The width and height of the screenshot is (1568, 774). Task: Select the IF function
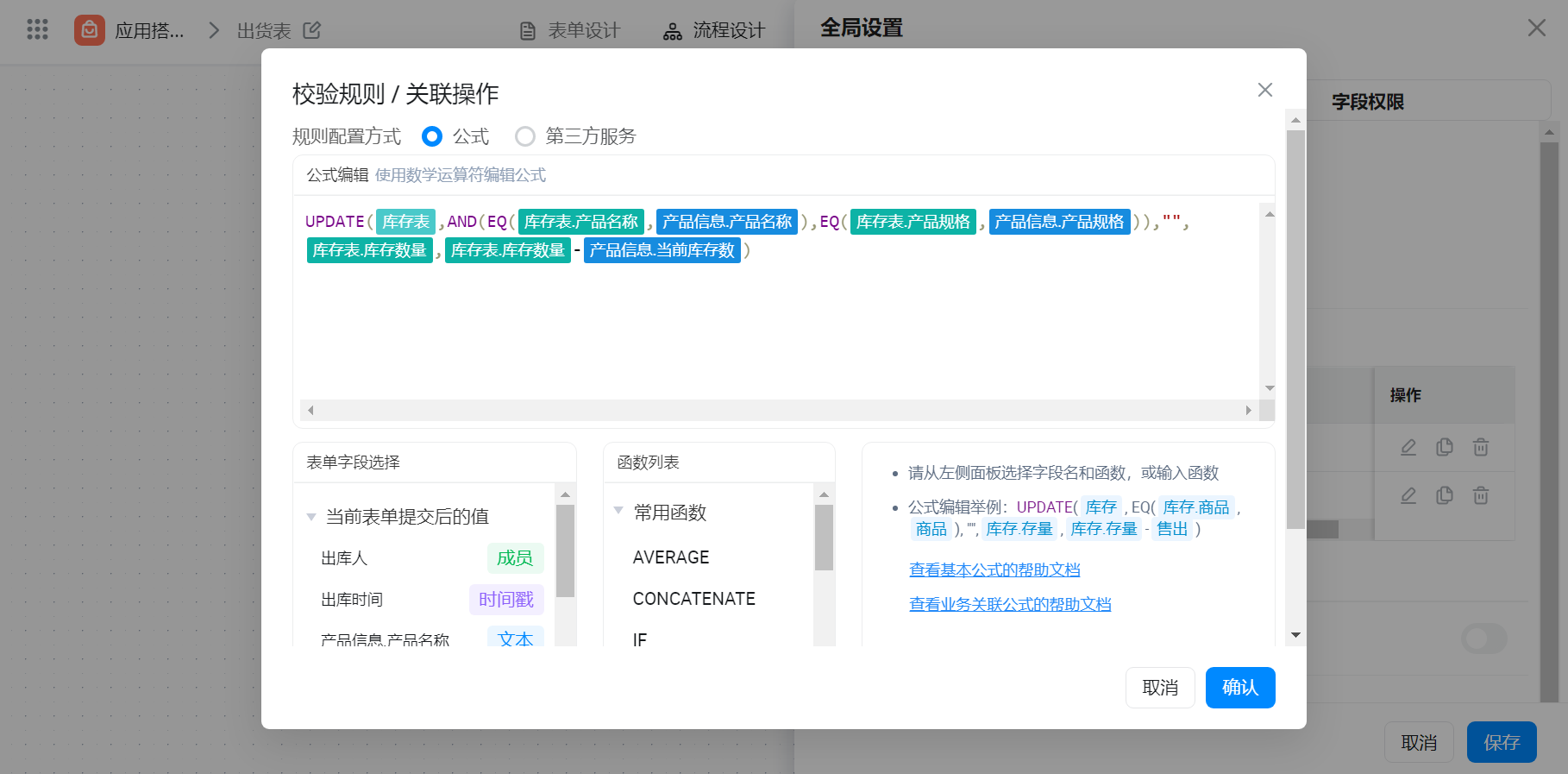(640, 639)
